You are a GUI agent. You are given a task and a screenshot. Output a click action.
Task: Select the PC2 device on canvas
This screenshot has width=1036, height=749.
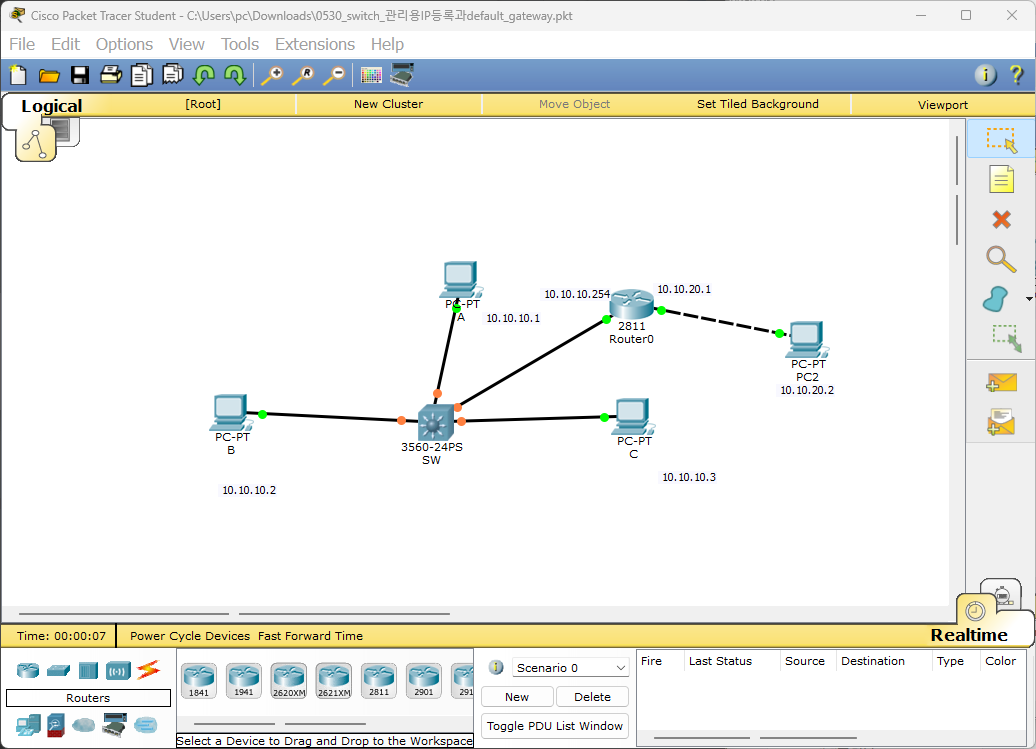807,339
